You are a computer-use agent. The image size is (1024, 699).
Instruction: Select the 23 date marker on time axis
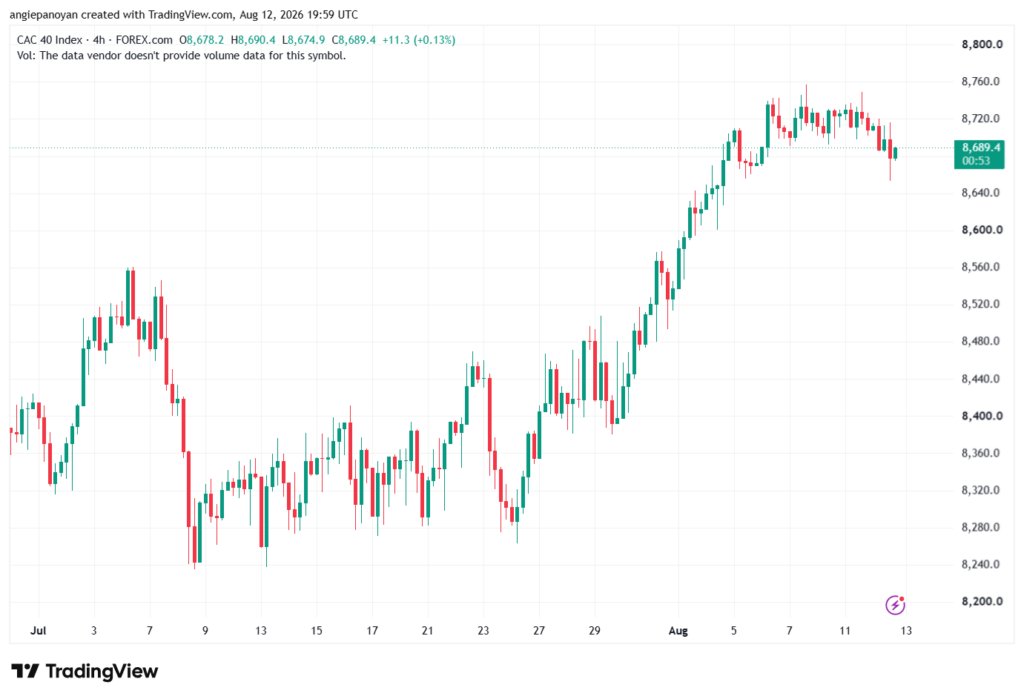pyautogui.click(x=483, y=630)
